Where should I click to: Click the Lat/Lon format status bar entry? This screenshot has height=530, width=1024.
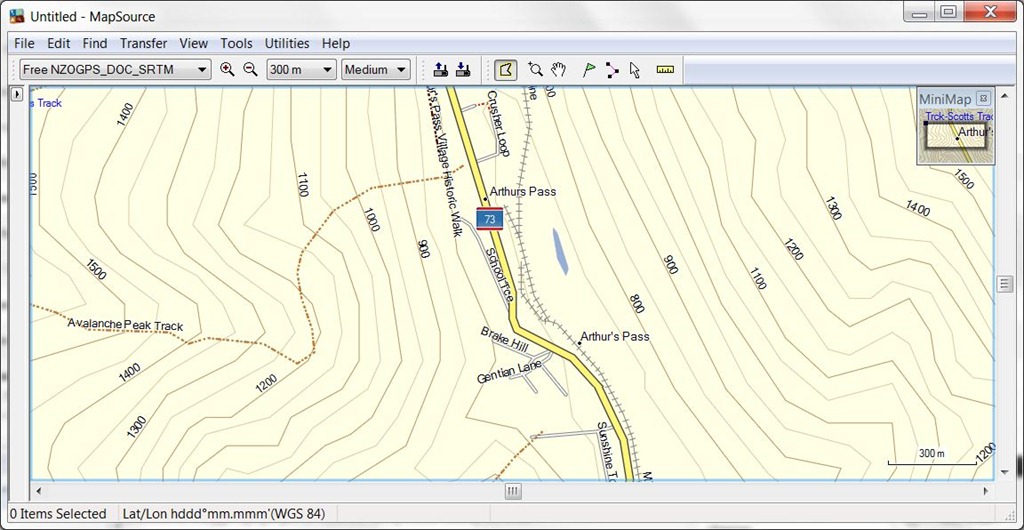pos(223,514)
